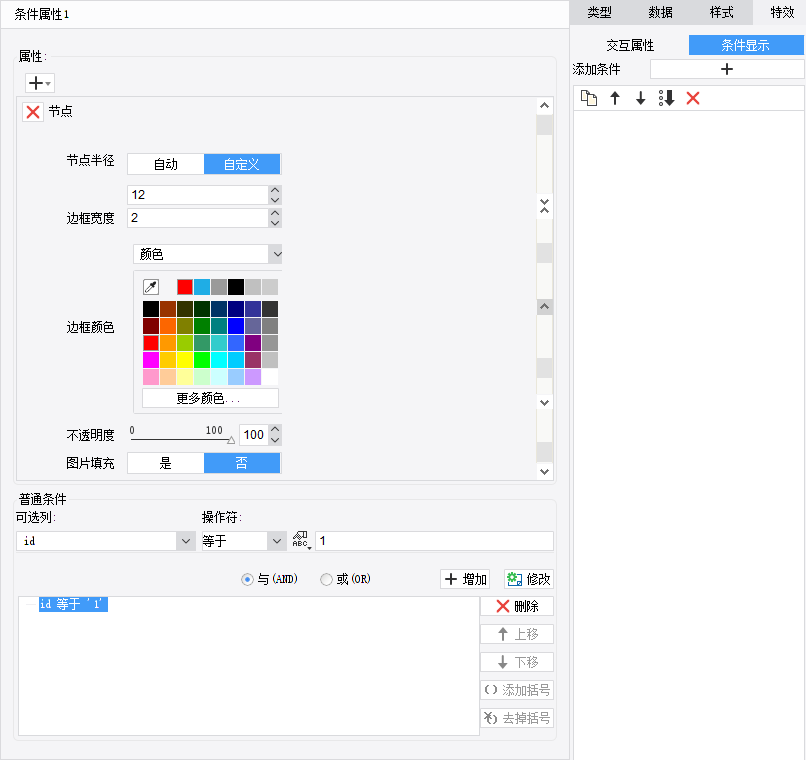Click the property panel scroll down arrow at bottom
The image size is (806, 760).
tap(544, 471)
